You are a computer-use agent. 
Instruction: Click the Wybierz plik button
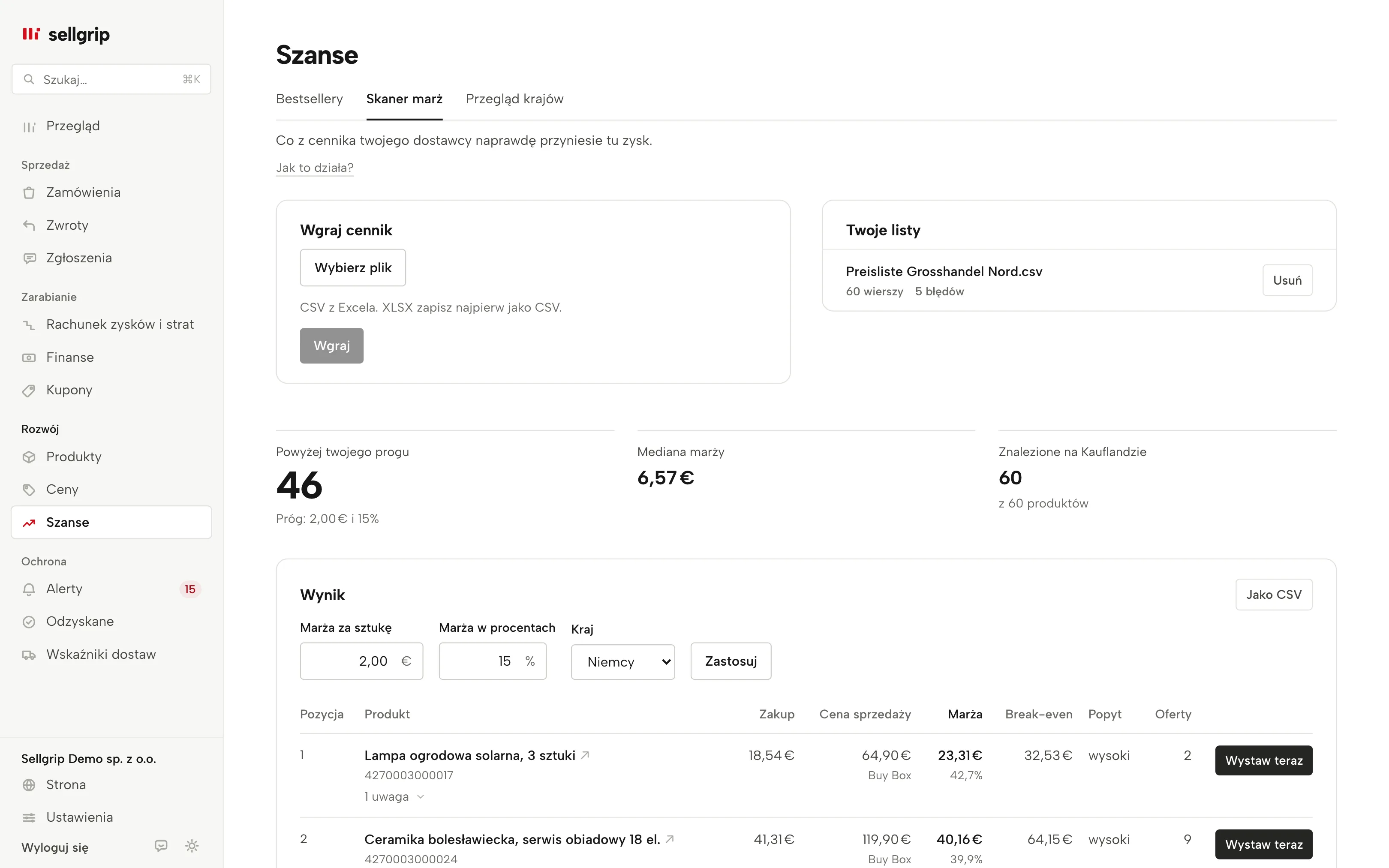click(x=352, y=267)
